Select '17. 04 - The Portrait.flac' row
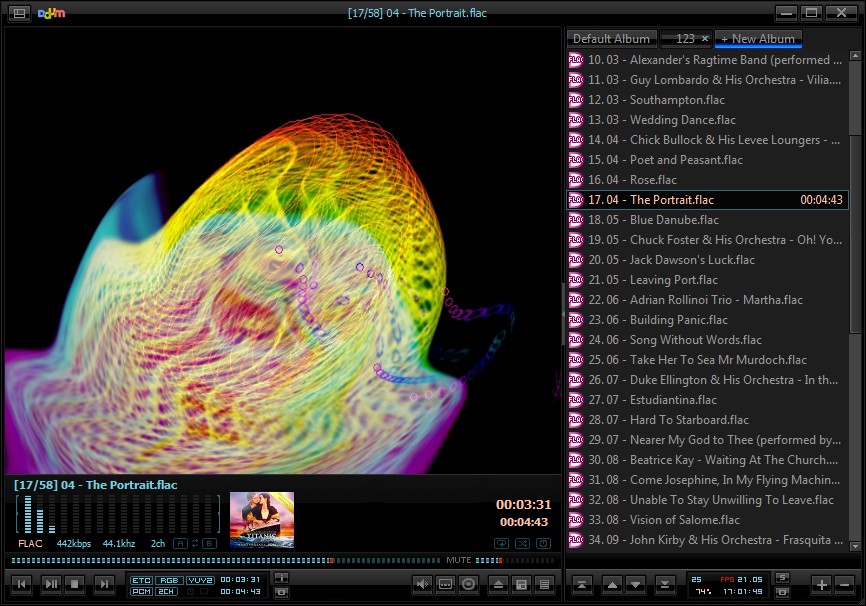The height and width of the screenshot is (606, 866). click(x=707, y=199)
